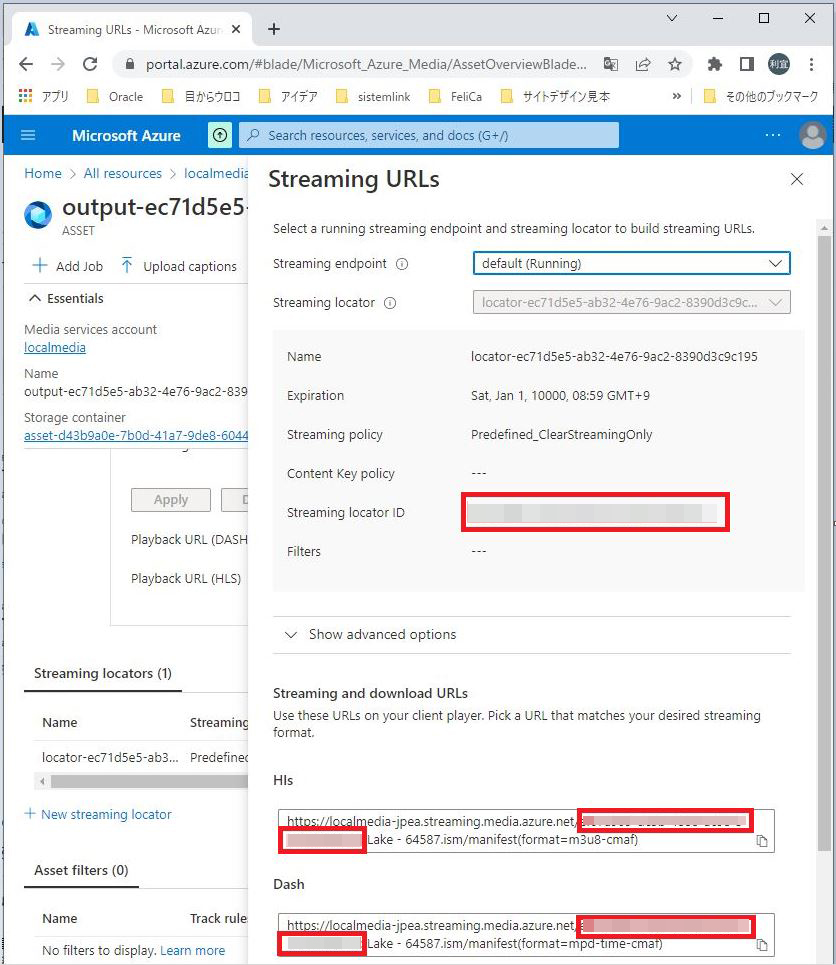Click the tab search chevron
The width and height of the screenshot is (836, 965).
[x=672, y=18]
